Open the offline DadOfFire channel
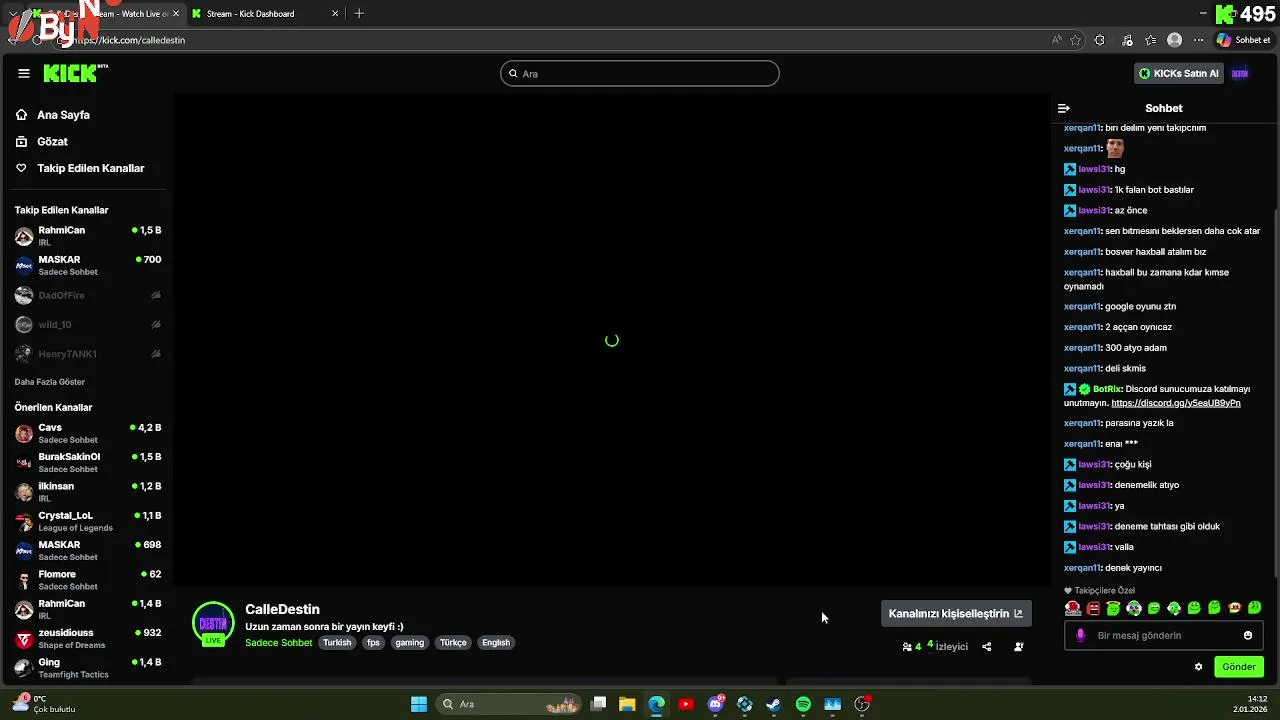The width and height of the screenshot is (1280, 720). tap(88, 295)
